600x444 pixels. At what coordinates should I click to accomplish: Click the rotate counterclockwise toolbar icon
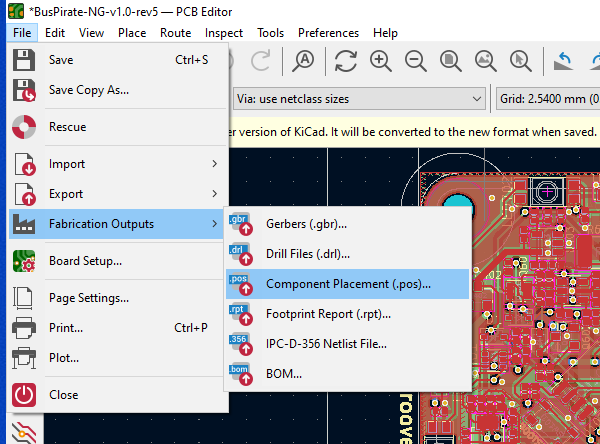[563, 61]
